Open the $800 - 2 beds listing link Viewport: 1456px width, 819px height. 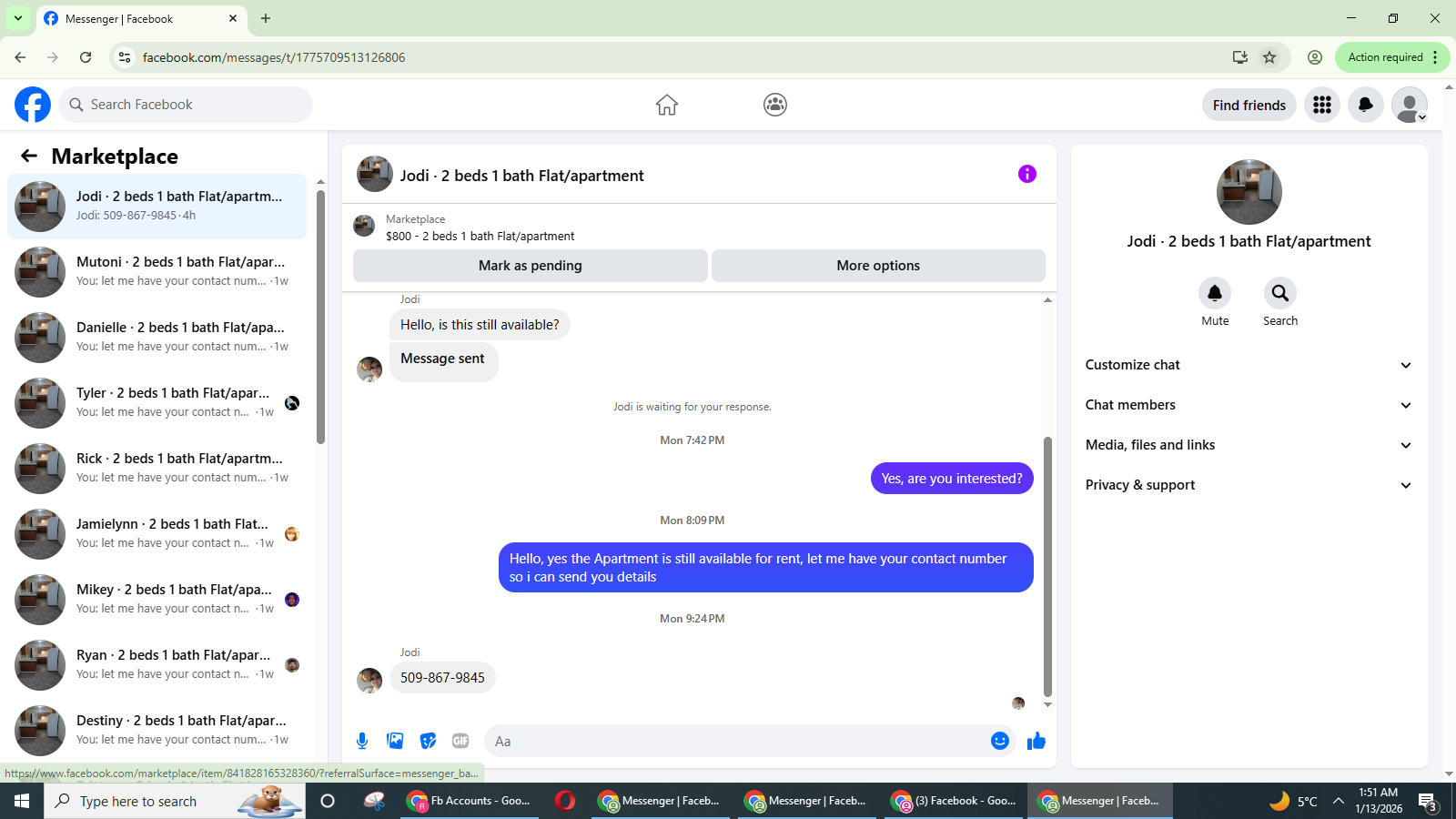[480, 236]
